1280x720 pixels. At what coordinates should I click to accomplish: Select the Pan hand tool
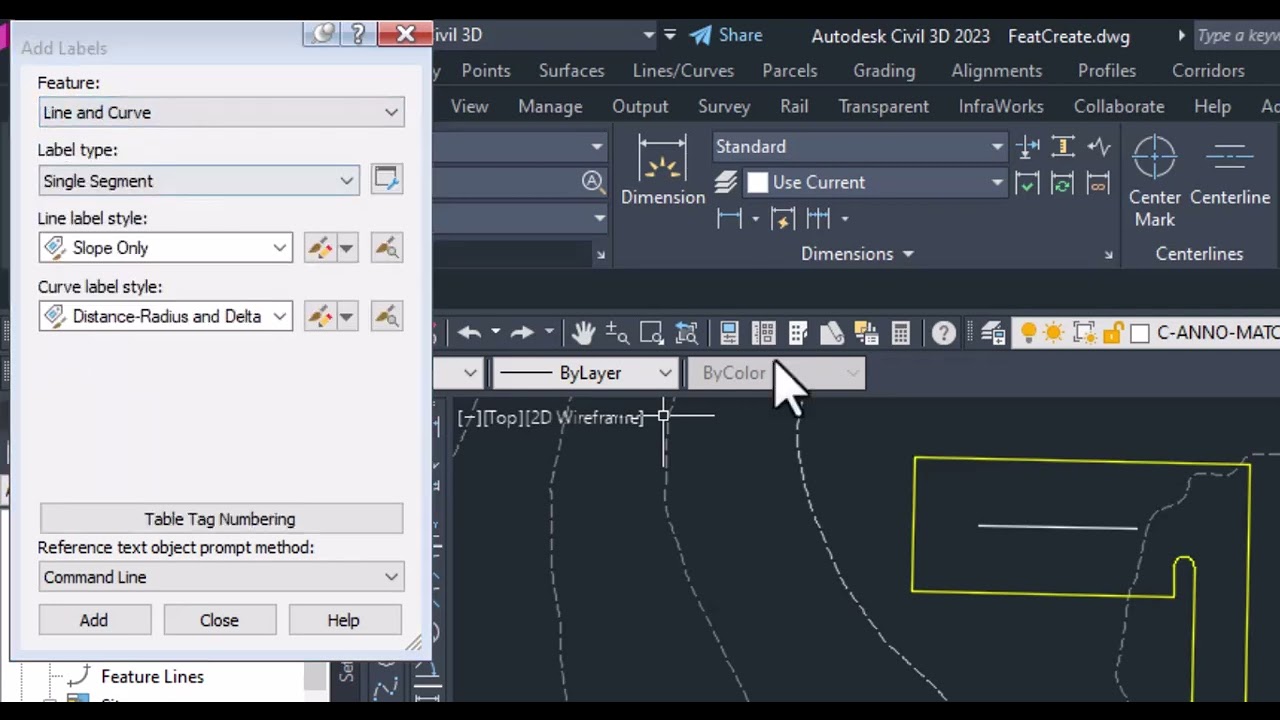point(583,333)
